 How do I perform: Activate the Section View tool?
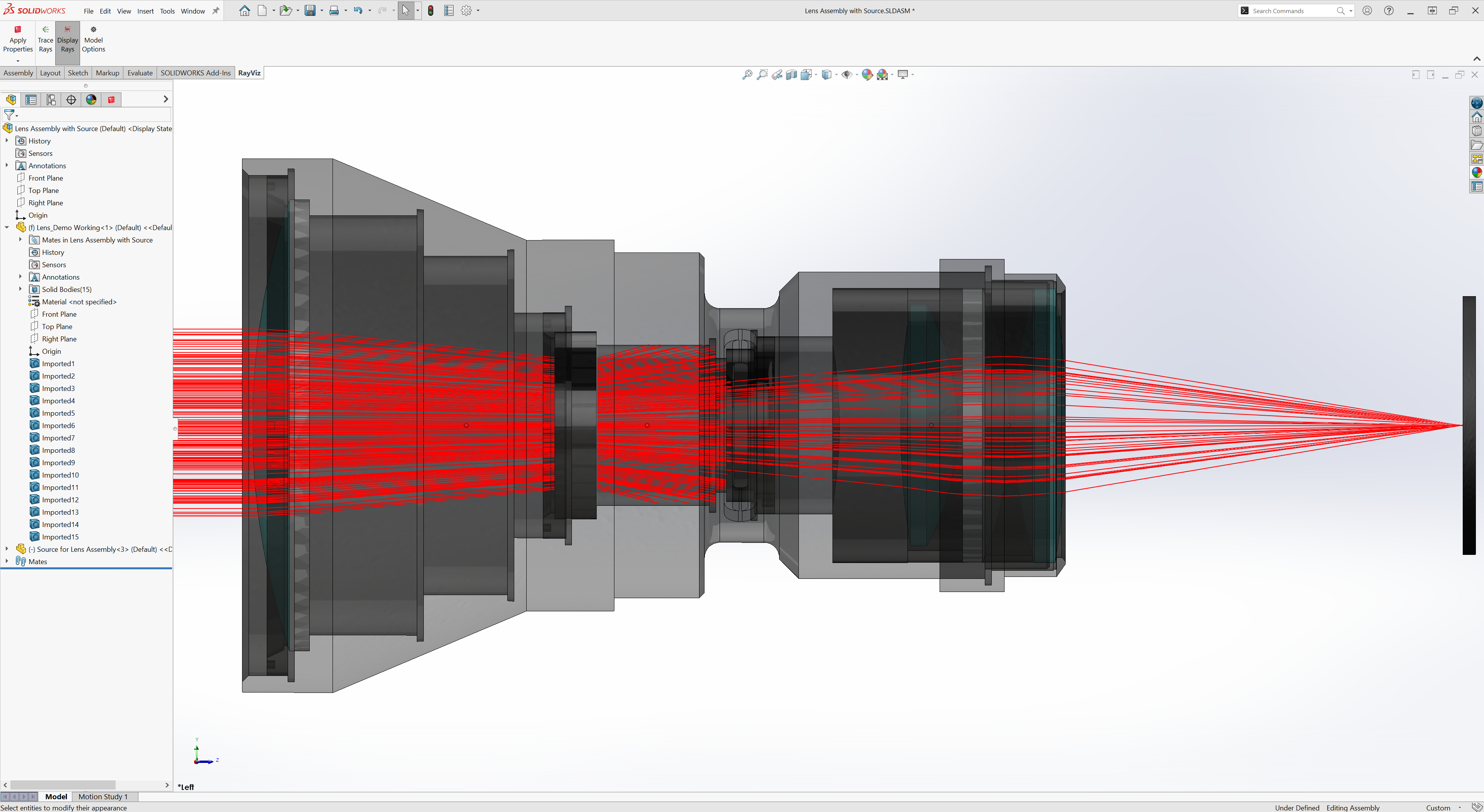click(791, 74)
